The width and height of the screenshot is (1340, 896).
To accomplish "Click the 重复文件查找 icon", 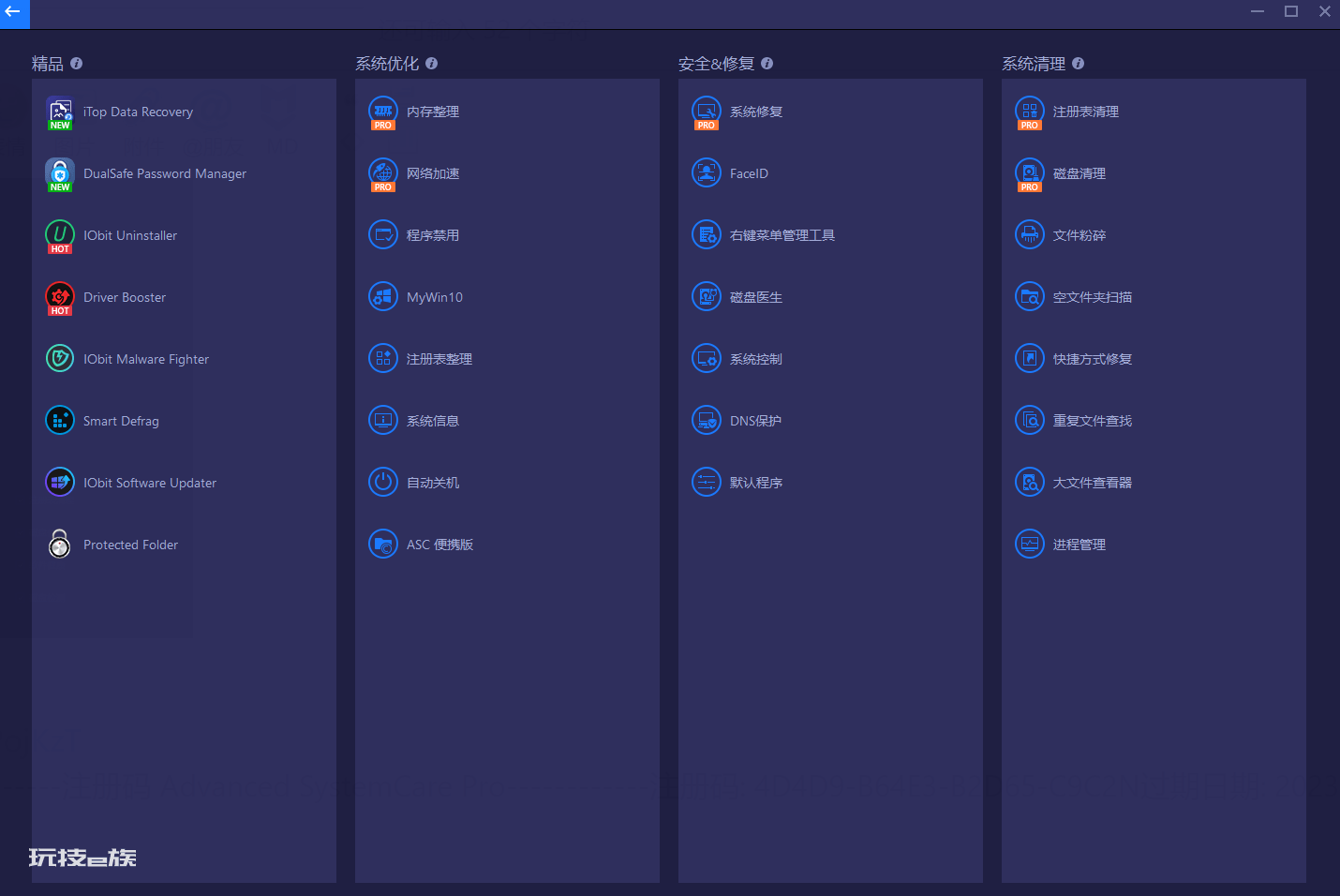I will 1030,421.
